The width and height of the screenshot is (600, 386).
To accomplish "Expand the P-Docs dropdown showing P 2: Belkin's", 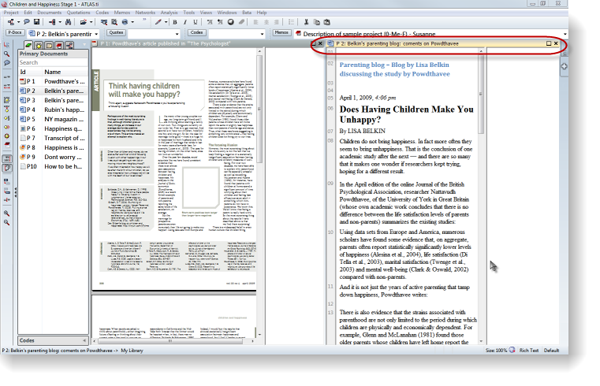I will pyautogui.click(x=96, y=34).
